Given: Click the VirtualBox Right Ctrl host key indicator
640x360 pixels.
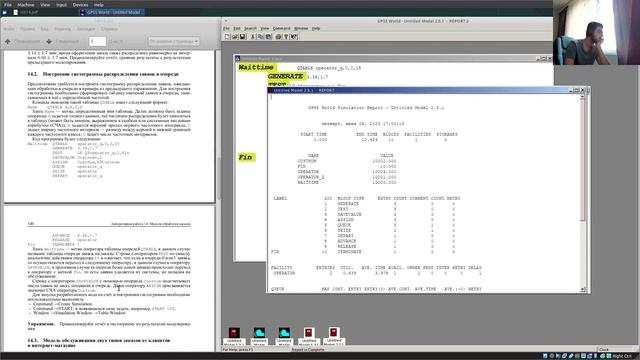Looking at the screenshot, I should [622, 356].
